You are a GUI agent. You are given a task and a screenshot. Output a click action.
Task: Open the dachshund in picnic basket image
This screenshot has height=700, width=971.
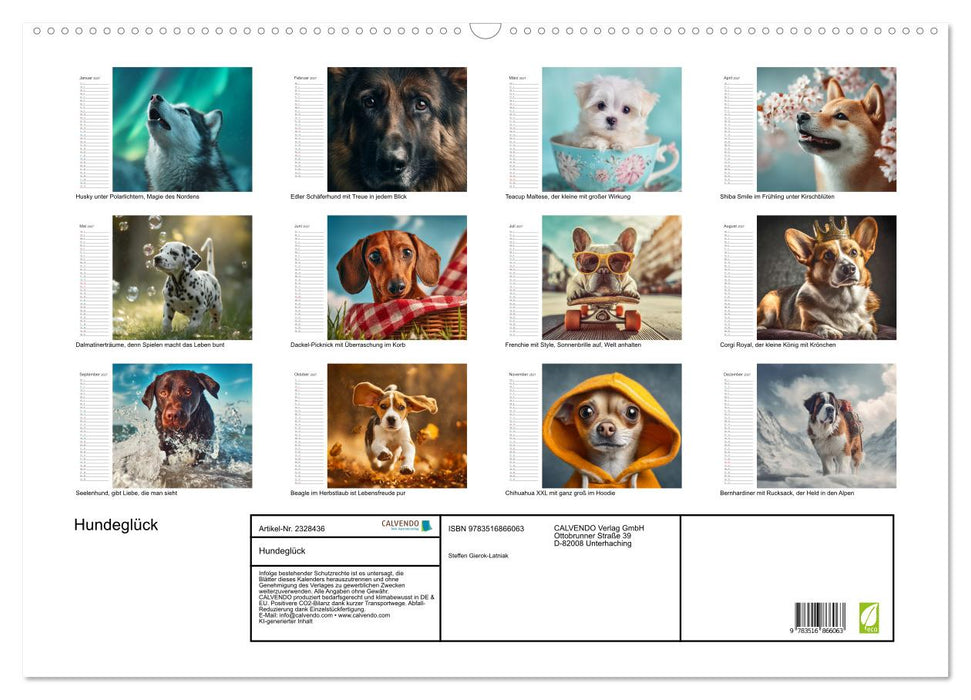(x=397, y=278)
